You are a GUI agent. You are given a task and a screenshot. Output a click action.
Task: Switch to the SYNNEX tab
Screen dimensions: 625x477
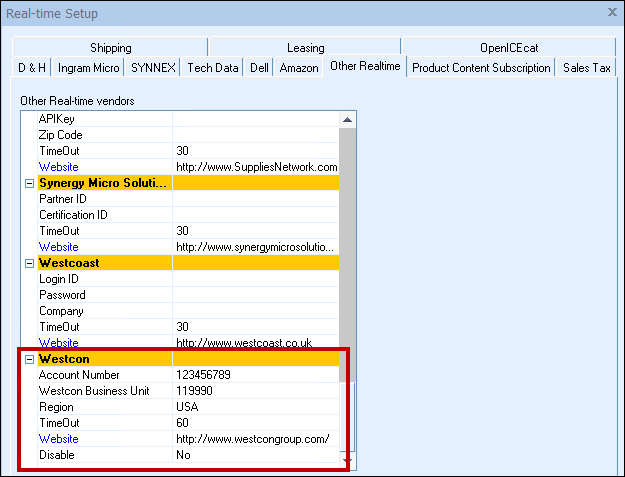pos(154,68)
